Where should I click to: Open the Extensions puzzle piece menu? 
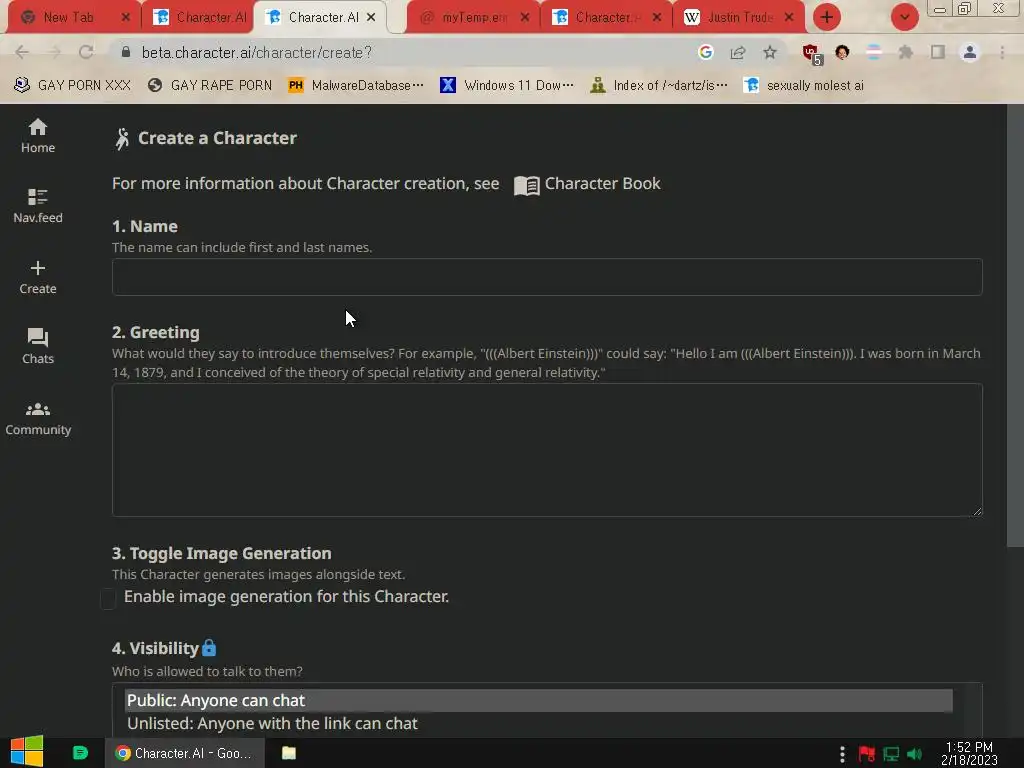906,52
